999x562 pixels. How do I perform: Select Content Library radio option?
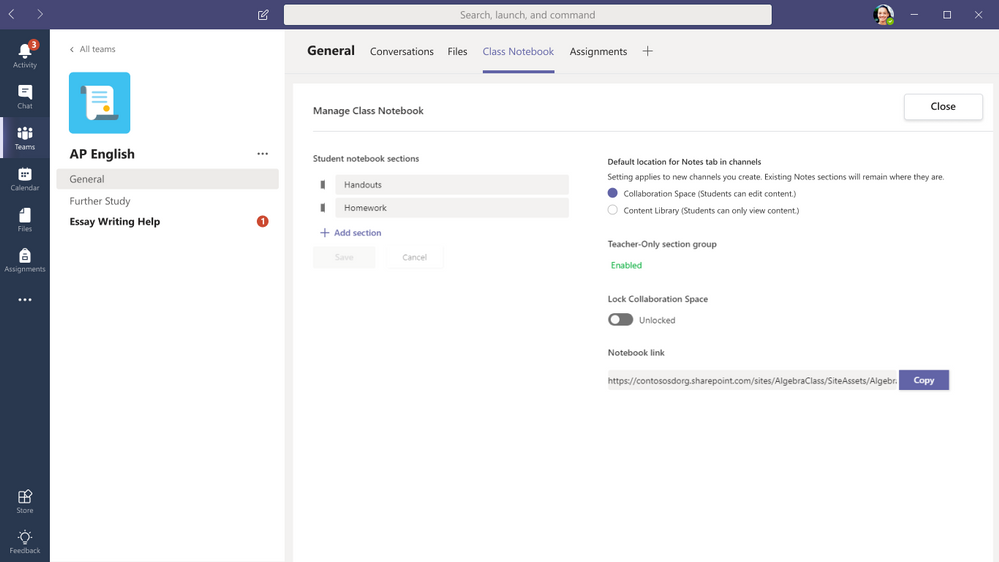[x=613, y=210]
